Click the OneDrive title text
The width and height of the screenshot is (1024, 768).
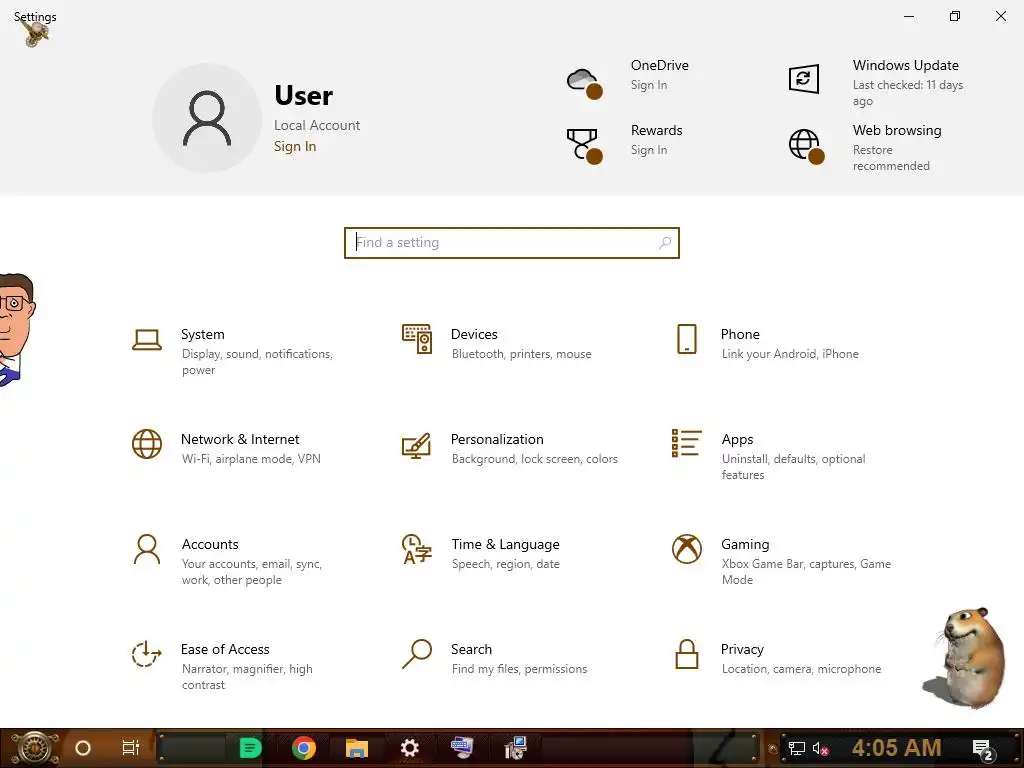coord(660,65)
